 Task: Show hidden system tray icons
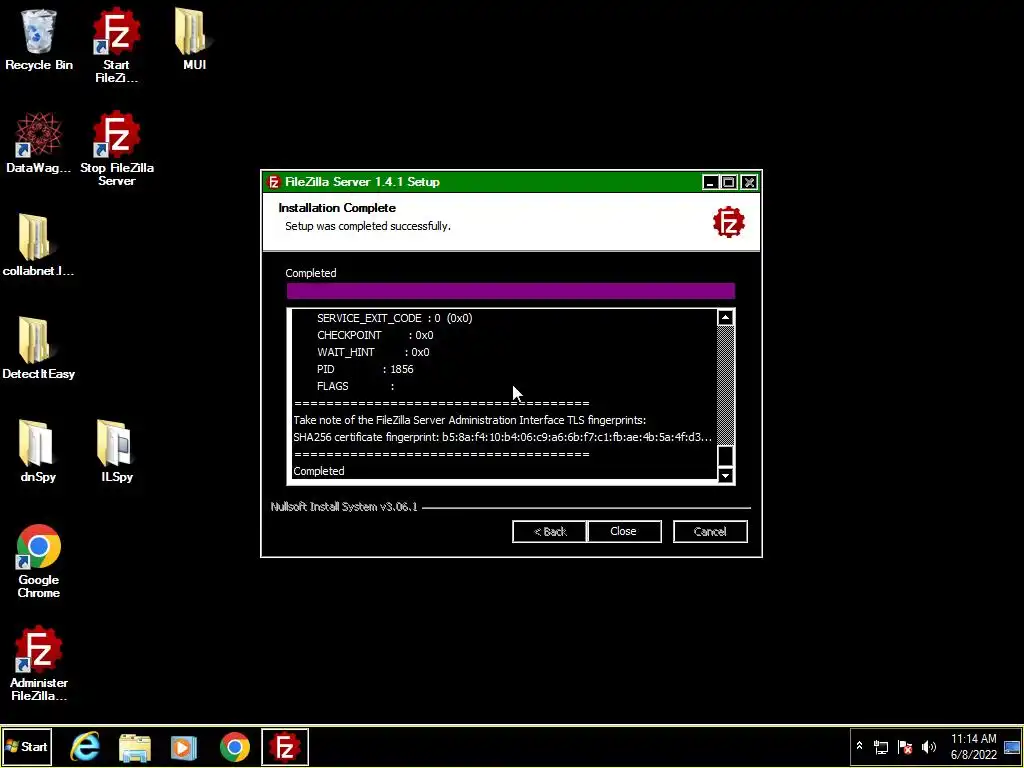coord(859,746)
